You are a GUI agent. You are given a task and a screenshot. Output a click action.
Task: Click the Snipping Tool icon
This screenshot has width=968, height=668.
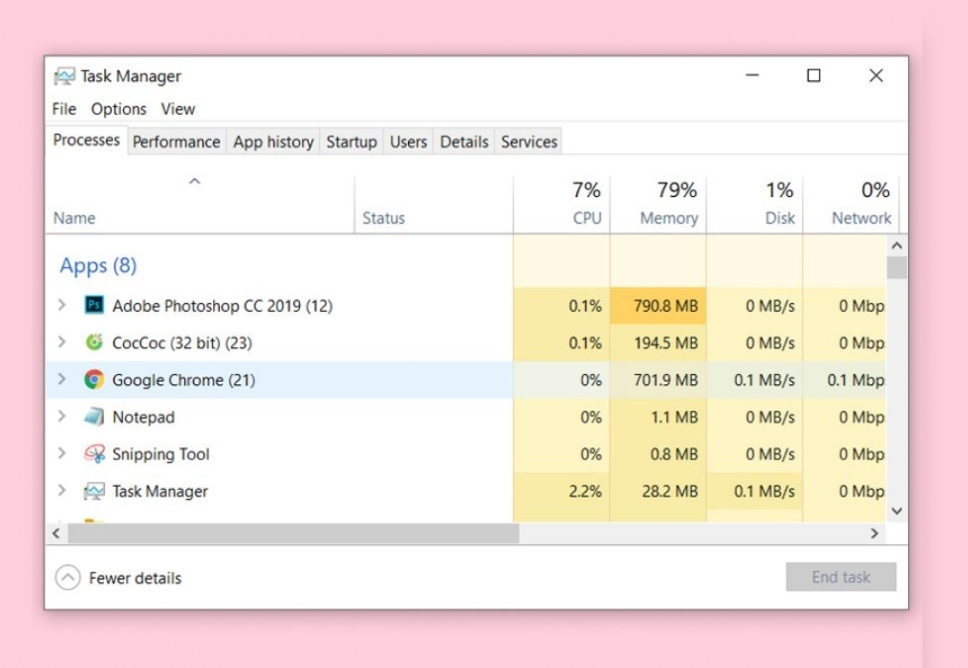tap(94, 454)
